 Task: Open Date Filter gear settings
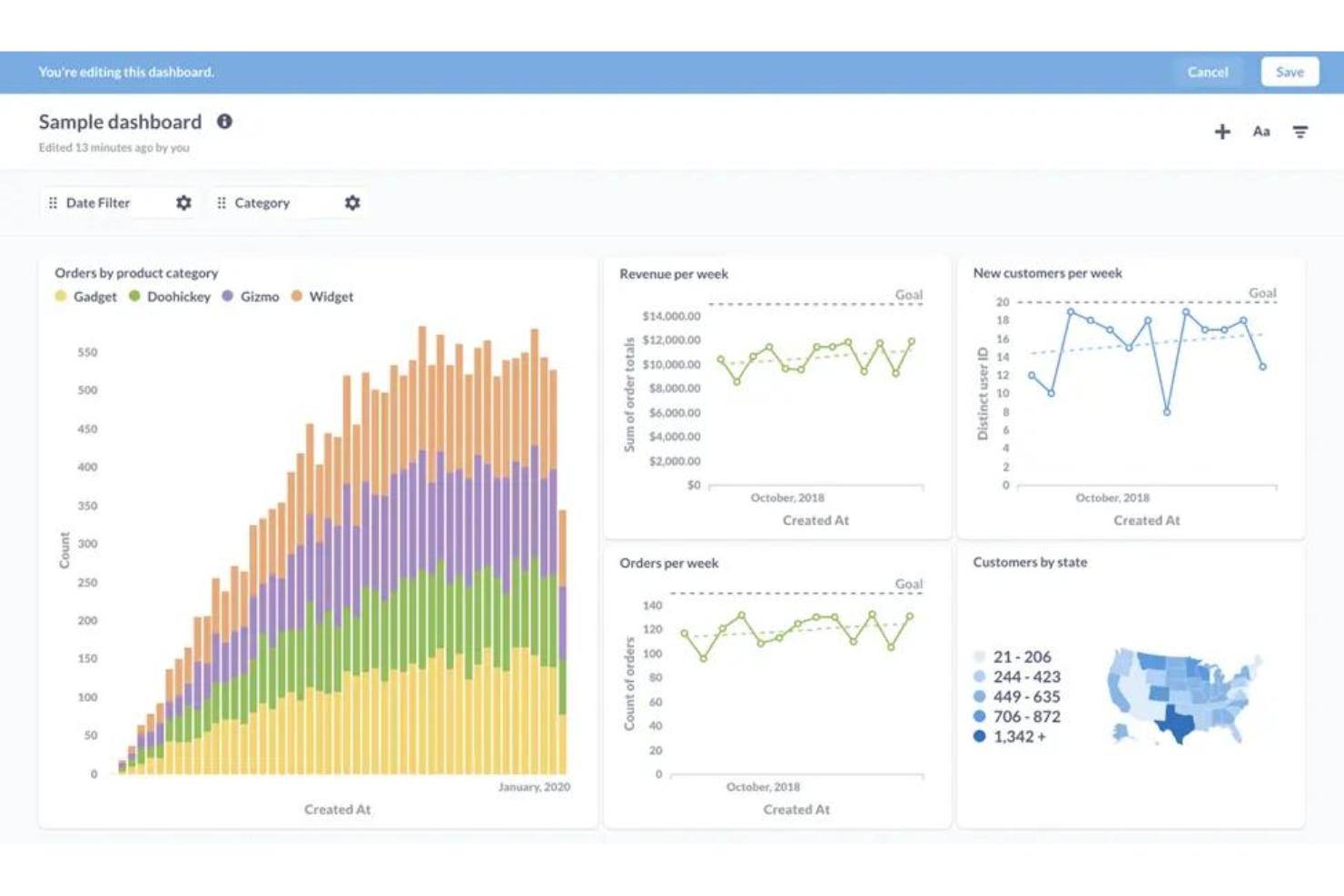[183, 202]
